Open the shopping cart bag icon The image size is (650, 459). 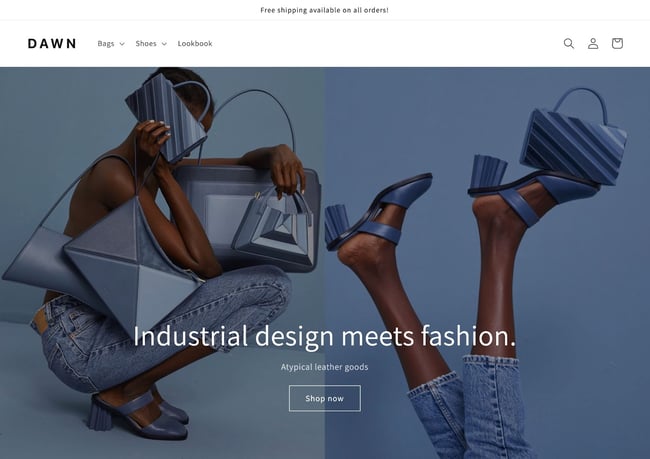pyautogui.click(x=617, y=44)
